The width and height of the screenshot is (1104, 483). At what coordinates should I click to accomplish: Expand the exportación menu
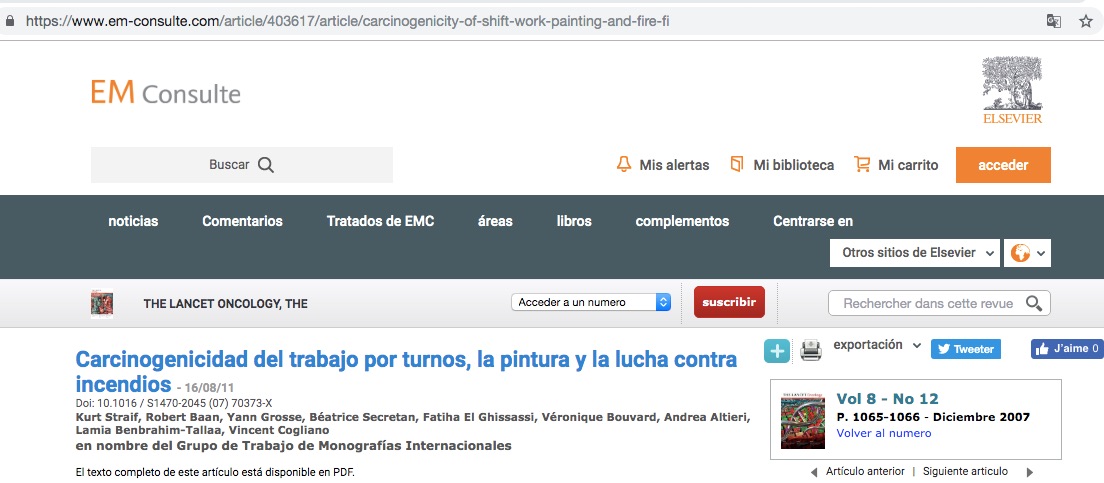coord(877,345)
